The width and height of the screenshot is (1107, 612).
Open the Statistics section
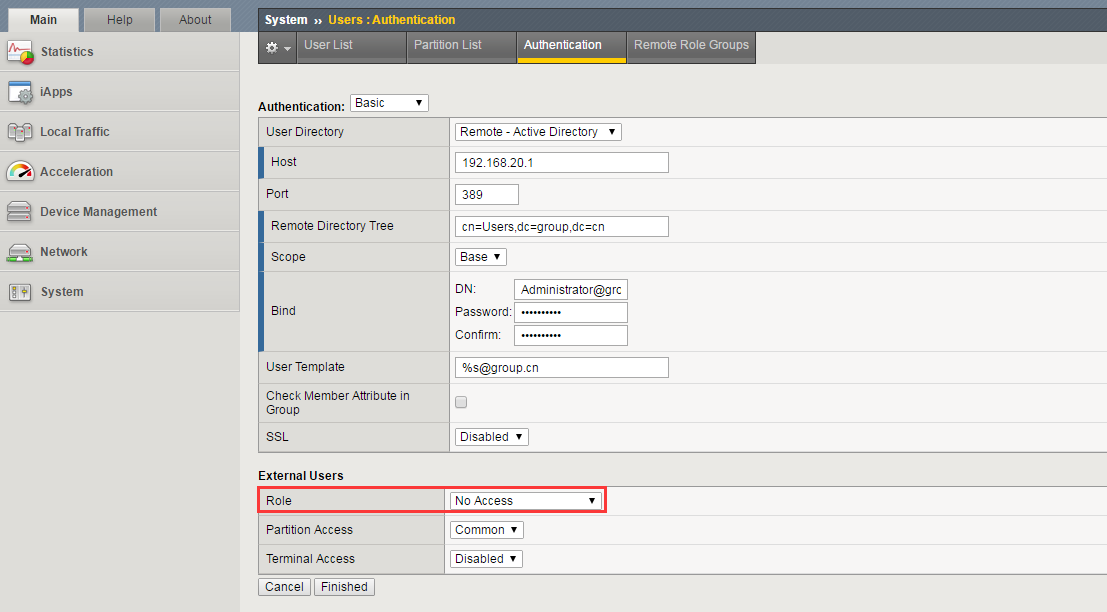(x=64, y=51)
